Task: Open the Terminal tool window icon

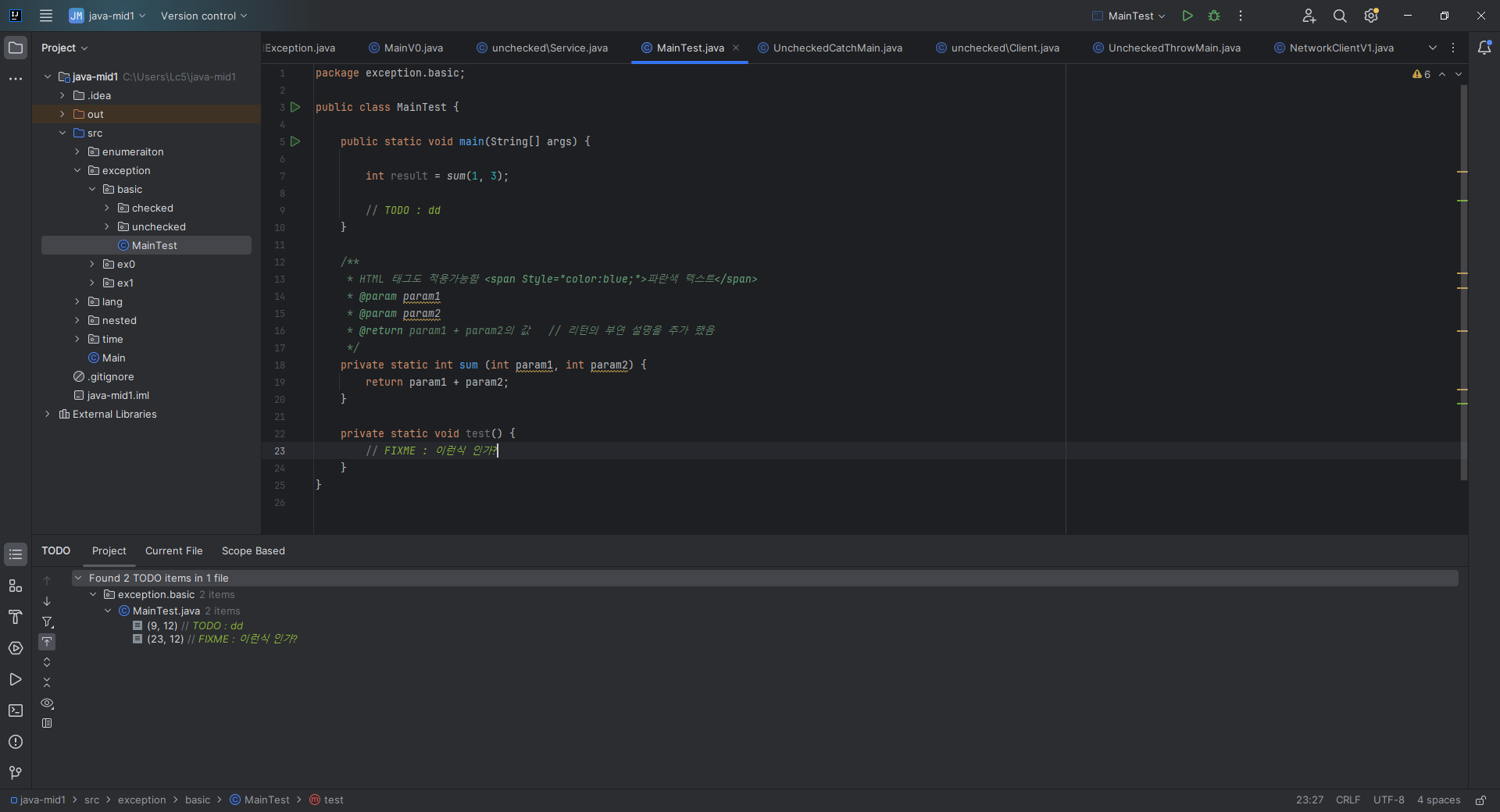Action: point(16,710)
